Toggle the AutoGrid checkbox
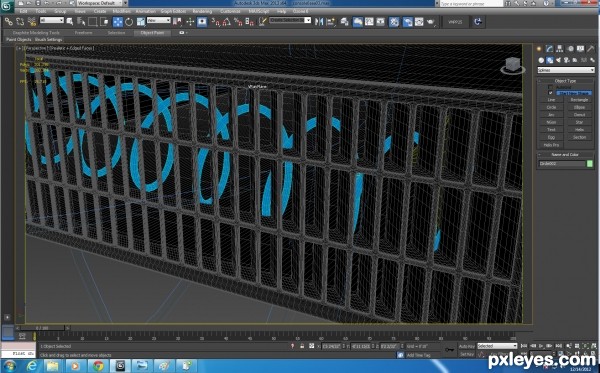This screenshot has width=600, height=373. pos(550,87)
